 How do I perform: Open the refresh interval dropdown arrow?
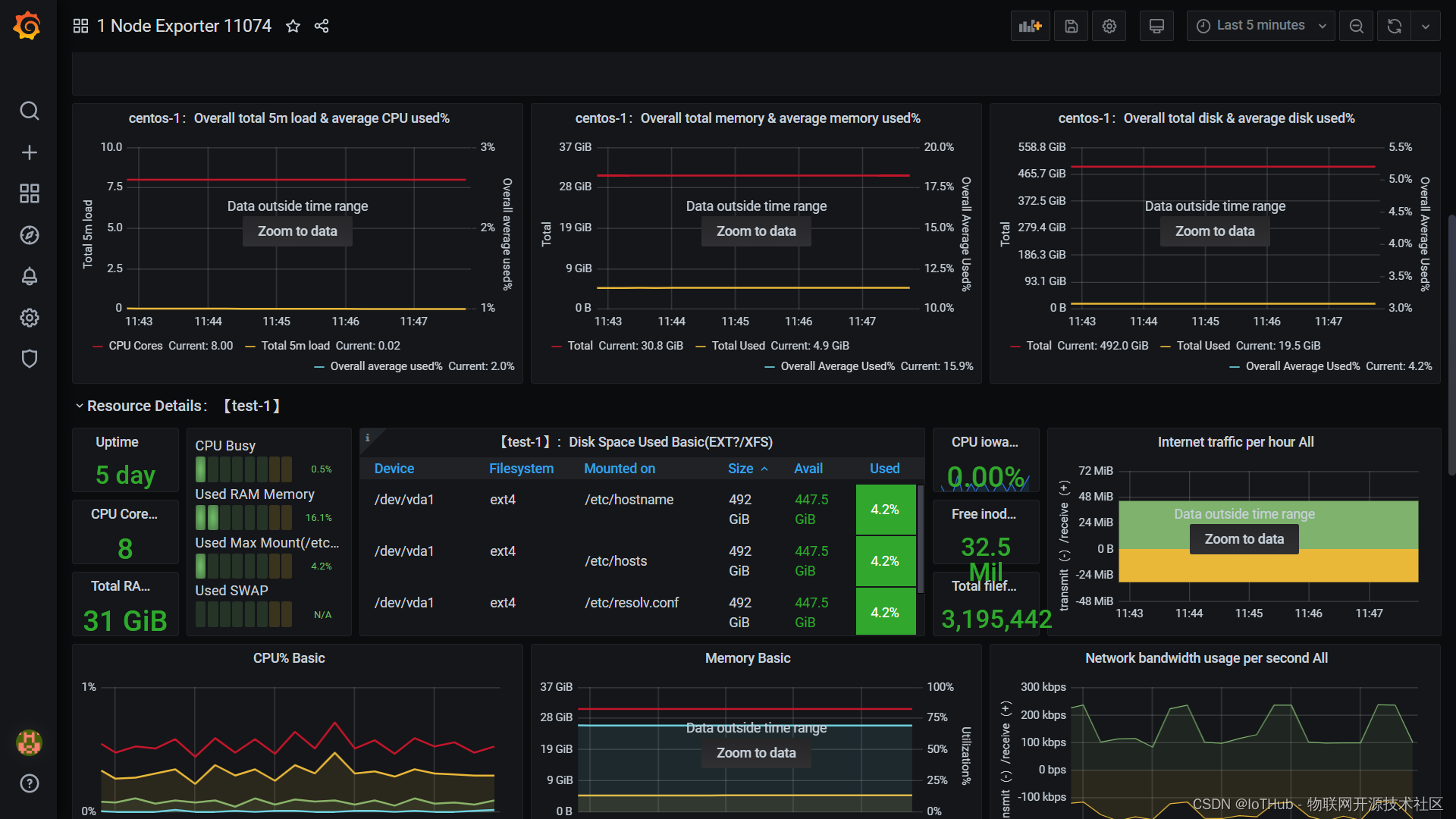coord(1425,26)
